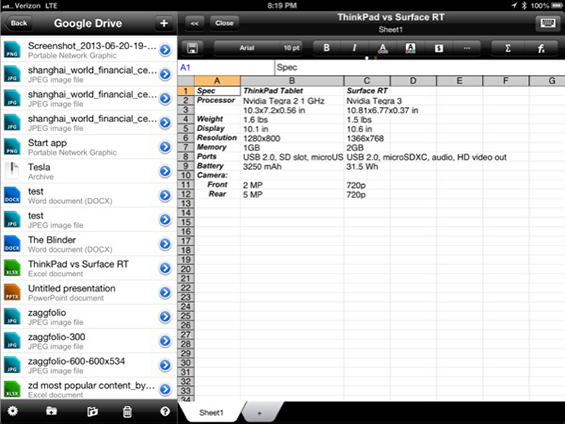
Task: Add new sheet with plus tab
Action: [x=259, y=413]
